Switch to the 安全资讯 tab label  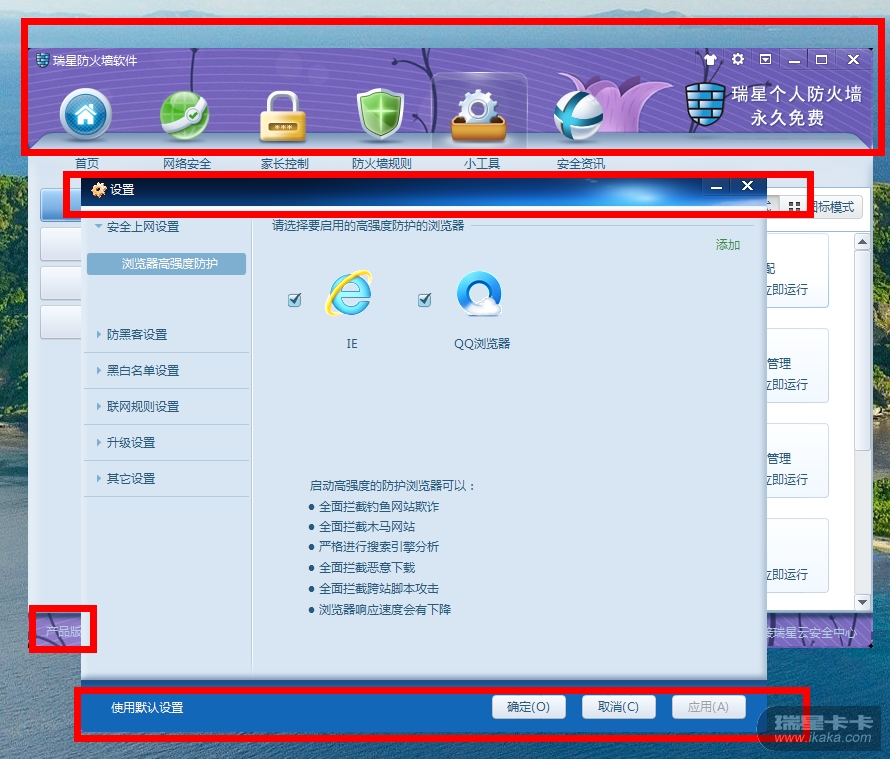(581, 163)
